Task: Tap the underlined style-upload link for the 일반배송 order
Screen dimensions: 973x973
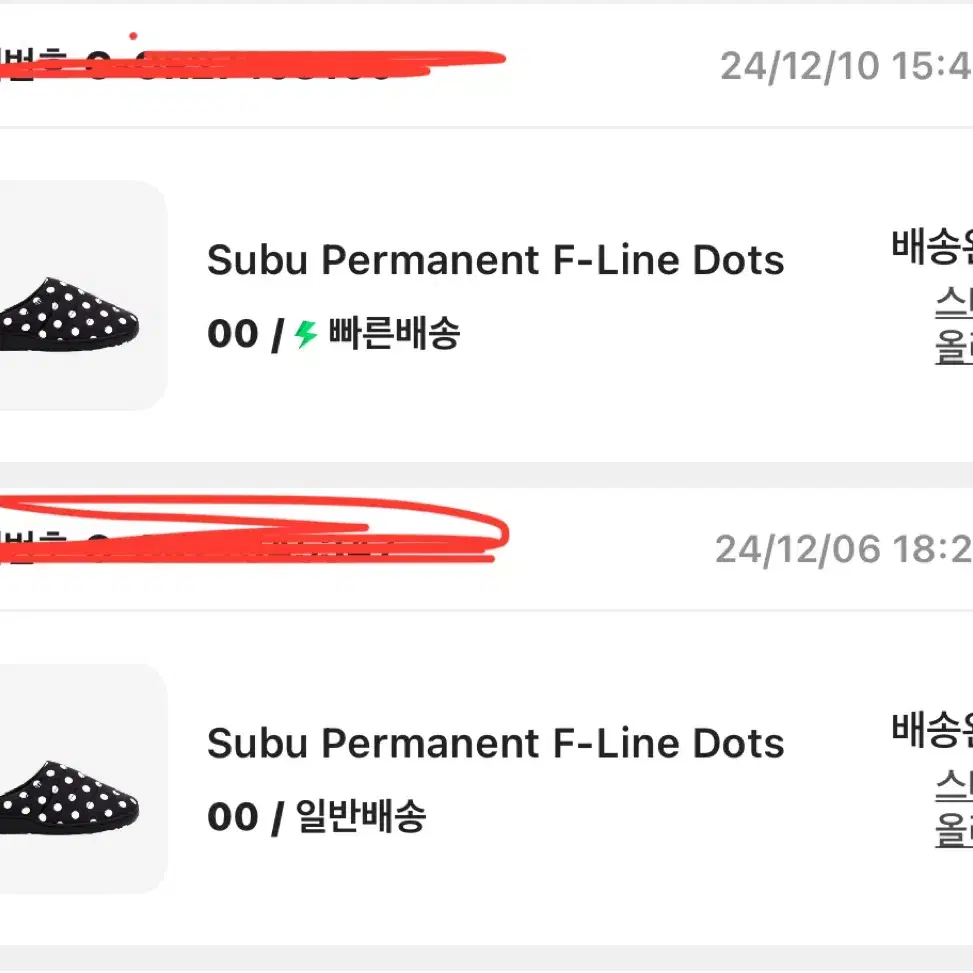Action: coord(954,809)
